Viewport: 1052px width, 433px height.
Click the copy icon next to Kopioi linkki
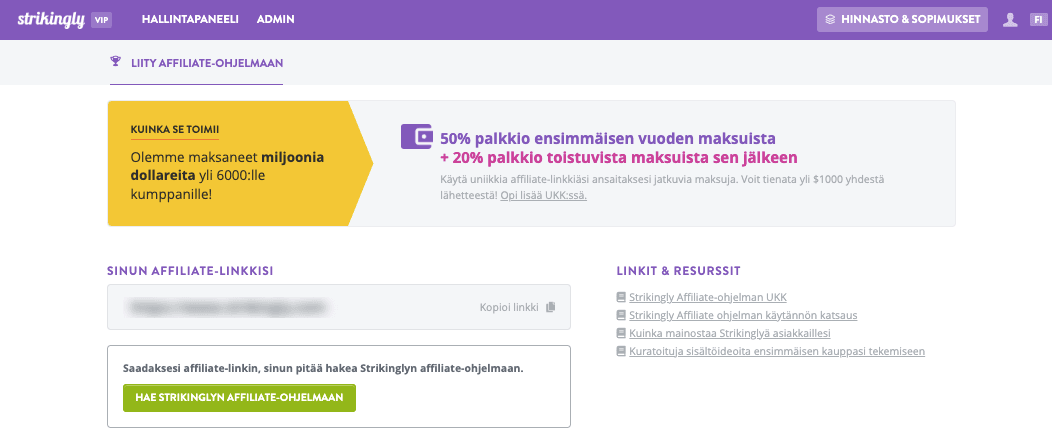pos(551,307)
